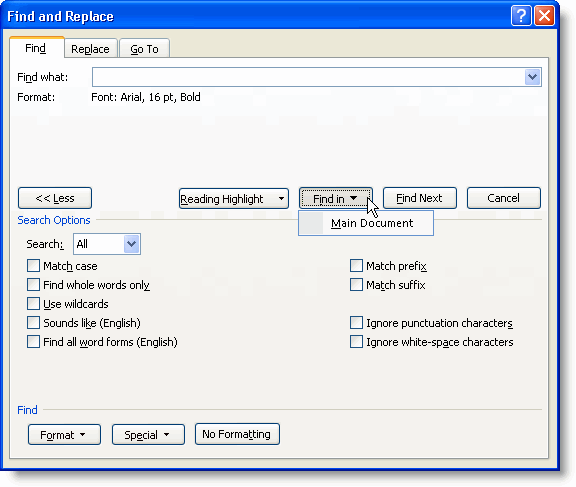576x487 pixels.
Task: Enable Find whole words only
Action: pyautogui.click(x=33, y=285)
